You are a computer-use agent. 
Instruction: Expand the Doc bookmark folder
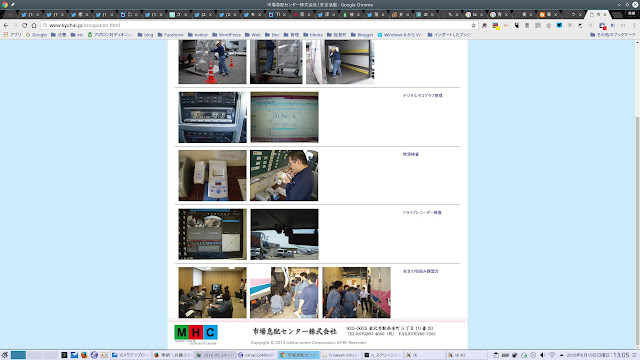pos(272,35)
